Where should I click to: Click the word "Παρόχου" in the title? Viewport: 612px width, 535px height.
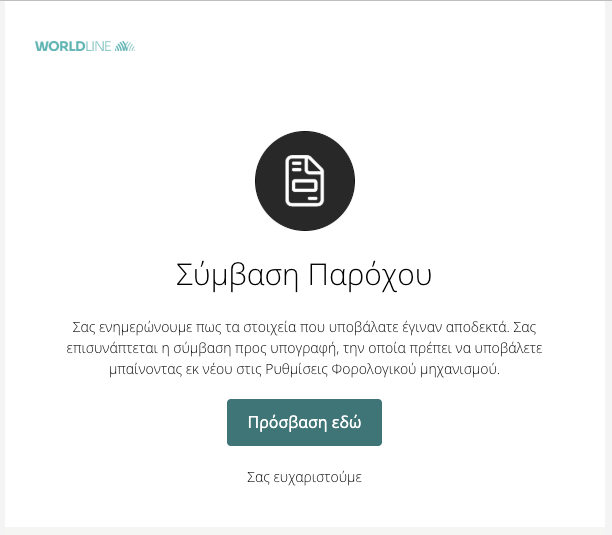coord(369,275)
